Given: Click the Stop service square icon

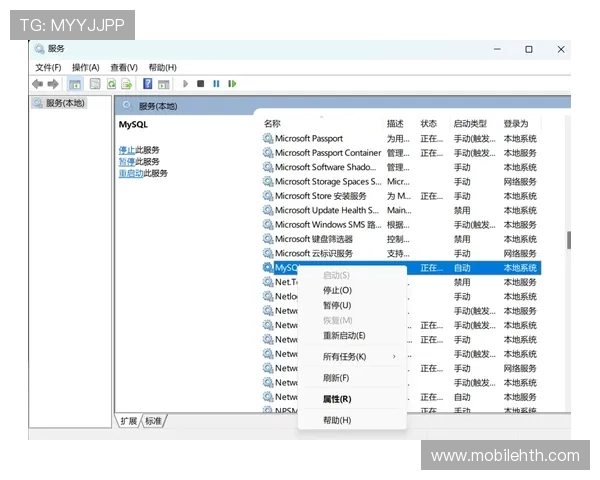Looking at the screenshot, I should 201,83.
